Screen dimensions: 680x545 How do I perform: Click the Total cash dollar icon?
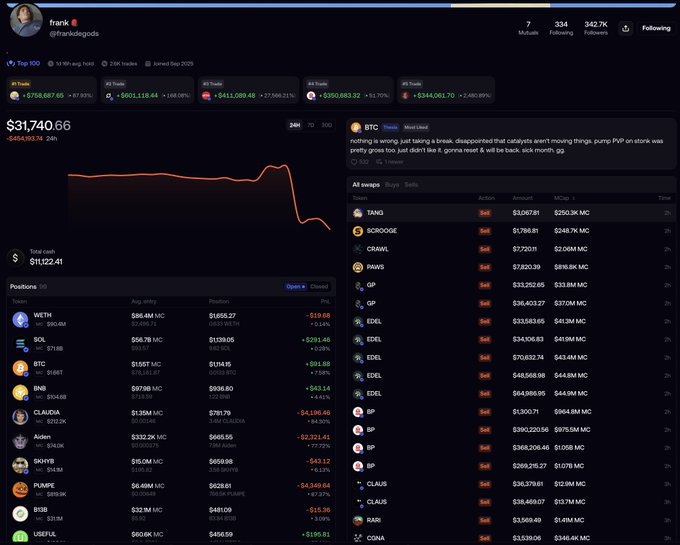(15, 258)
